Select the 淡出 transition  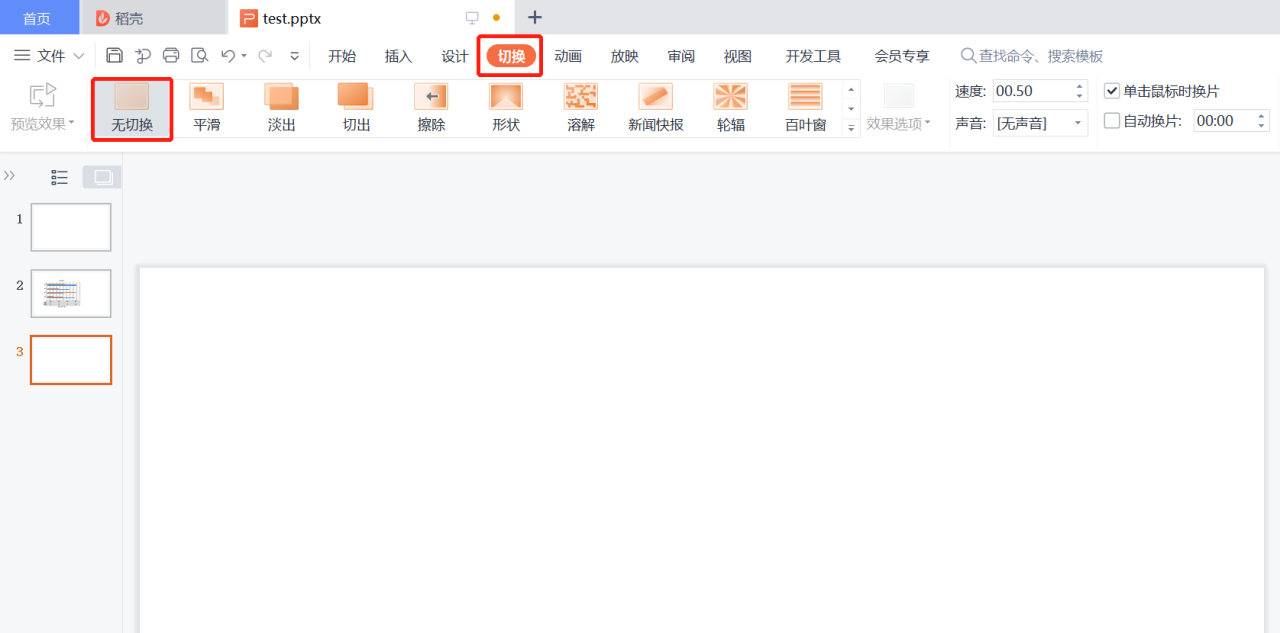[281, 107]
